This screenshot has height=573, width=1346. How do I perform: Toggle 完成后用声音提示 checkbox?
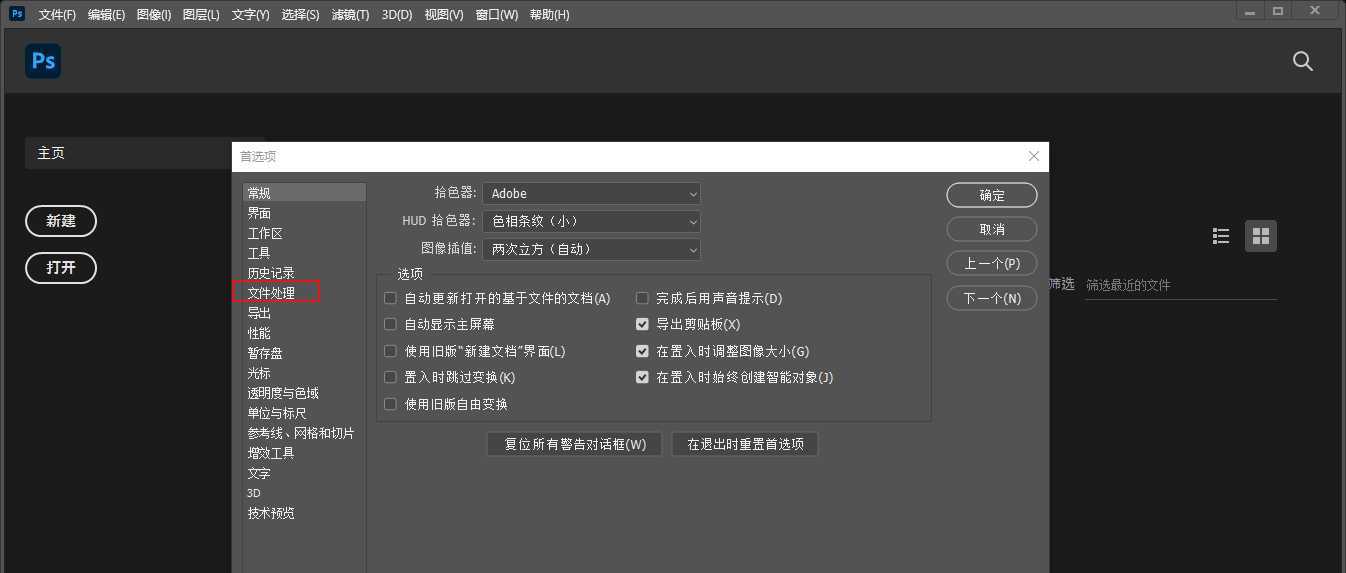[x=643, y=298]
